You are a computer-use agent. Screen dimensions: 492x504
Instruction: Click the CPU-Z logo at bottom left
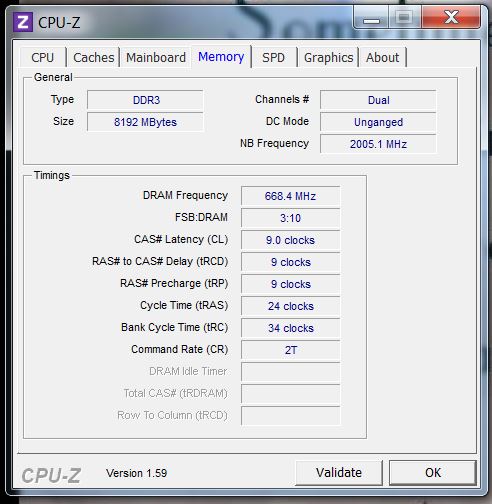tap(51, 475)
